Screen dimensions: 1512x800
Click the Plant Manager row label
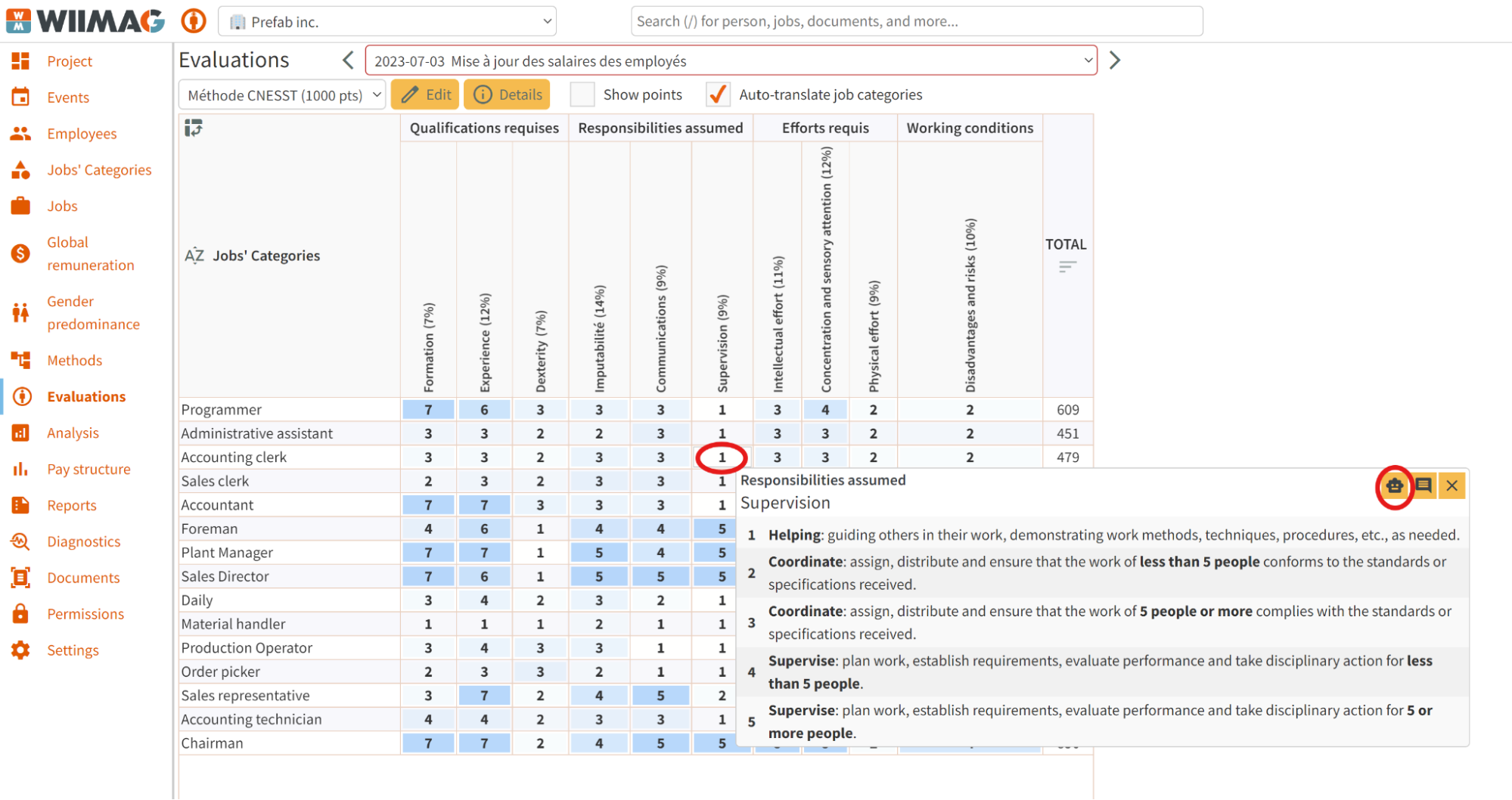click(227, 553)
